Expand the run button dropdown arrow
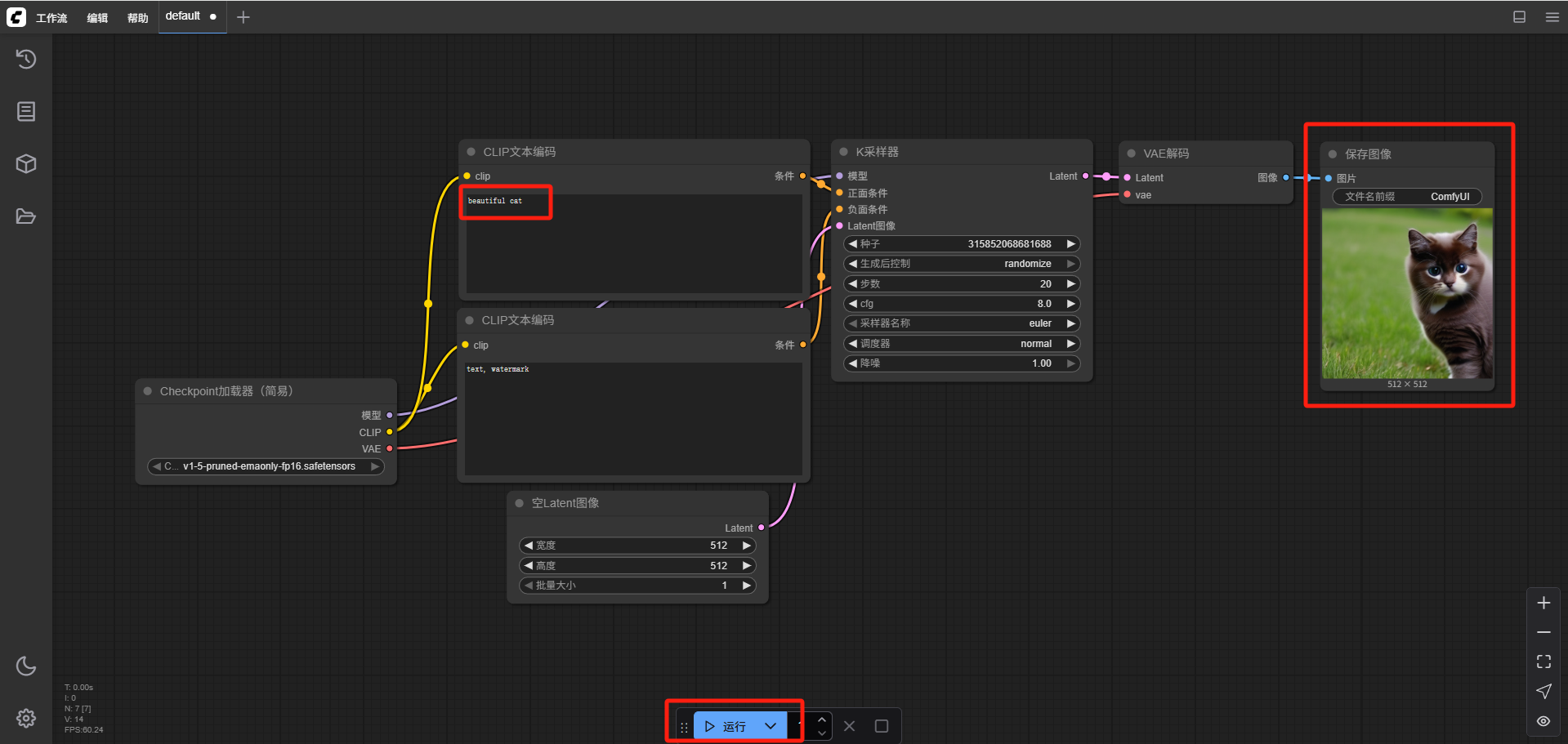The image size is (1568, 744). coord(771,726)
